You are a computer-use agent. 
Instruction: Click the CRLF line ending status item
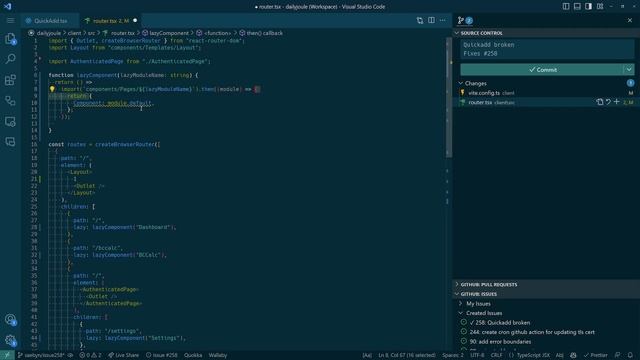click(x=496, y=355)
